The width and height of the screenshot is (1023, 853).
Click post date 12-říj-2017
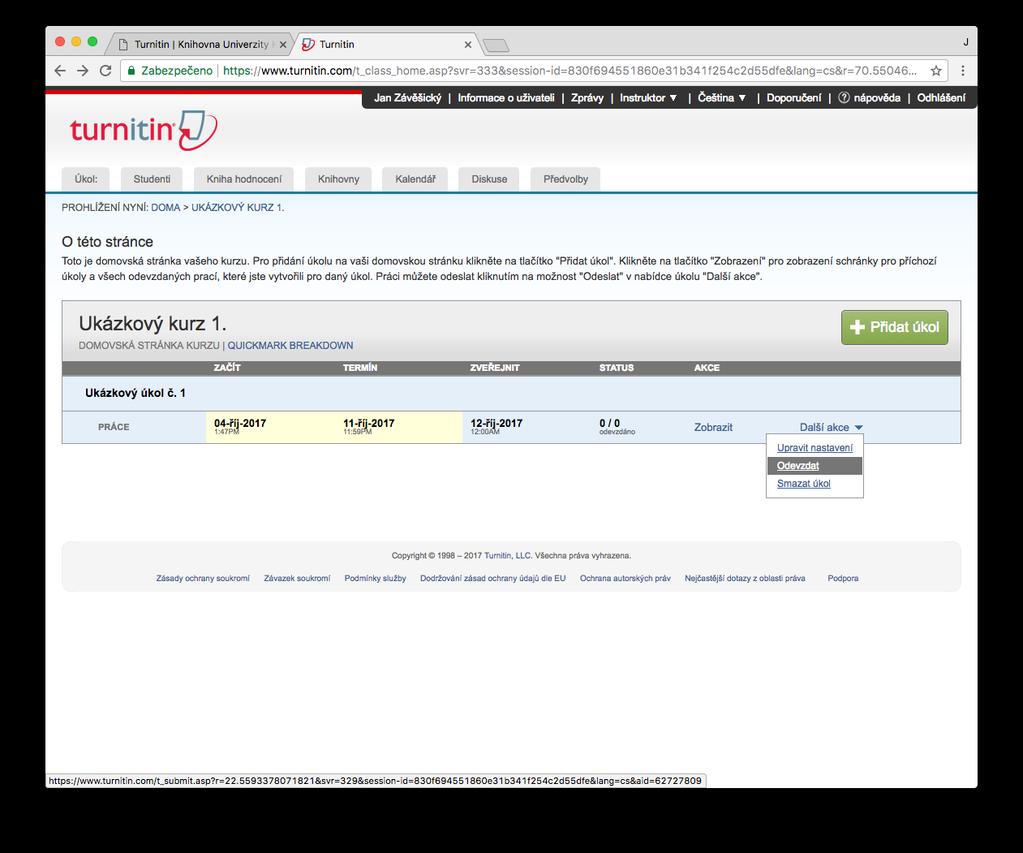click(x=496, y=423)
